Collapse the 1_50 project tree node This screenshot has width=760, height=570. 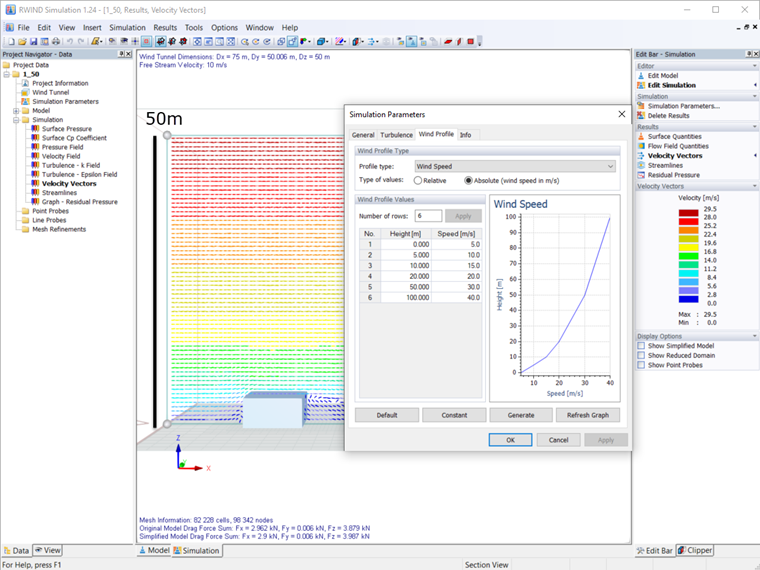pyautogui.click(x=7, y=74)
